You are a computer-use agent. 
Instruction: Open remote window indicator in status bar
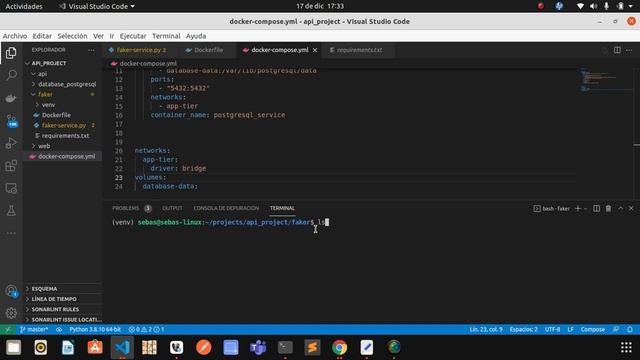pyautogui.click(x=8, y=329)
